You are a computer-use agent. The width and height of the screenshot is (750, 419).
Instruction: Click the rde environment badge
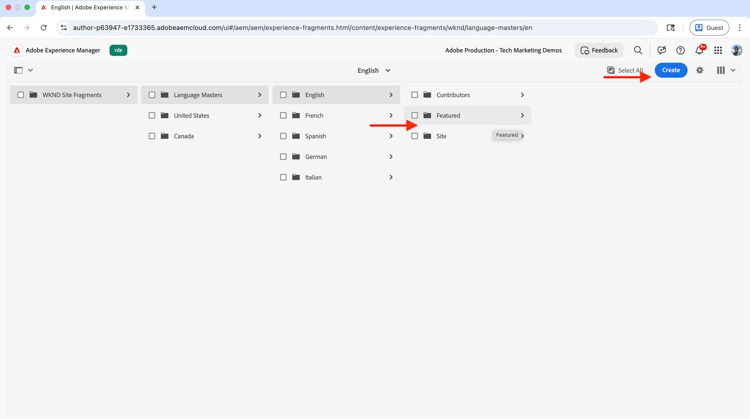coord(118,50)
